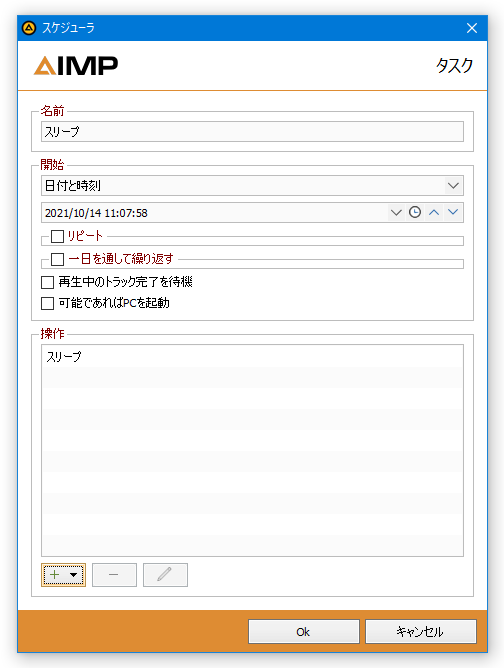Click the AIMP logo in the header

tap(76, 66)
